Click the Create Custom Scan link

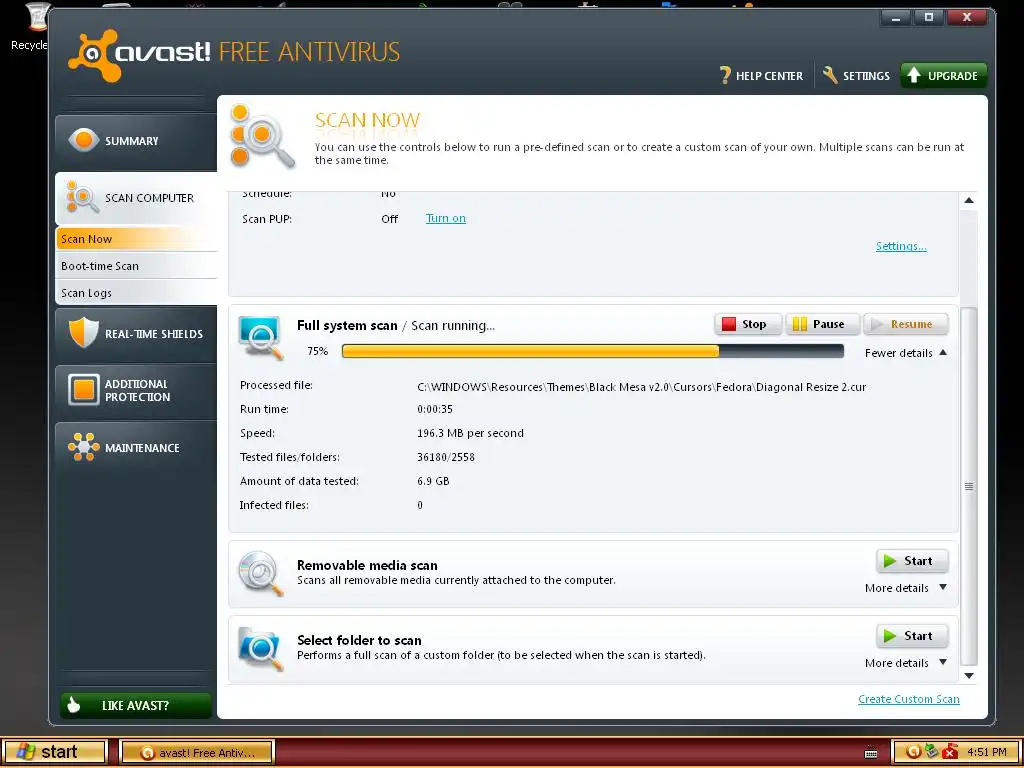click(x=908, y=699)
